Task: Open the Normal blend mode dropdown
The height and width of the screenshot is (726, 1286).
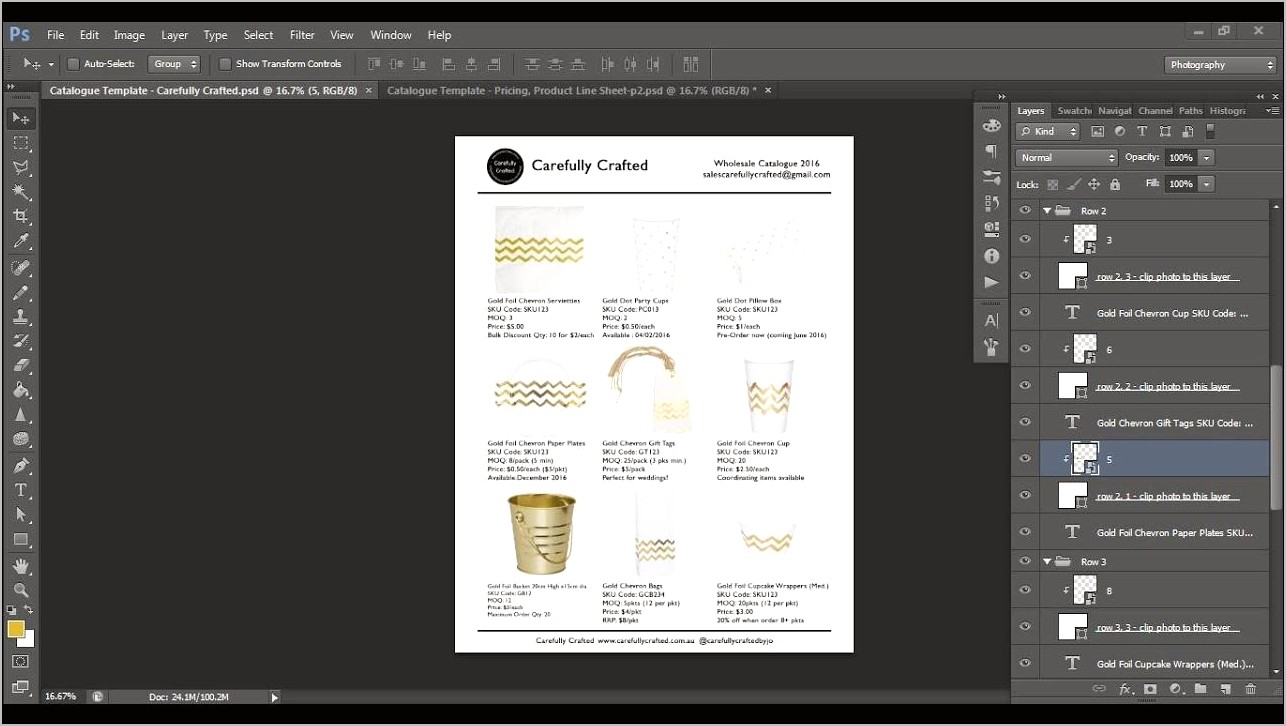Action: pos(1067,158)
